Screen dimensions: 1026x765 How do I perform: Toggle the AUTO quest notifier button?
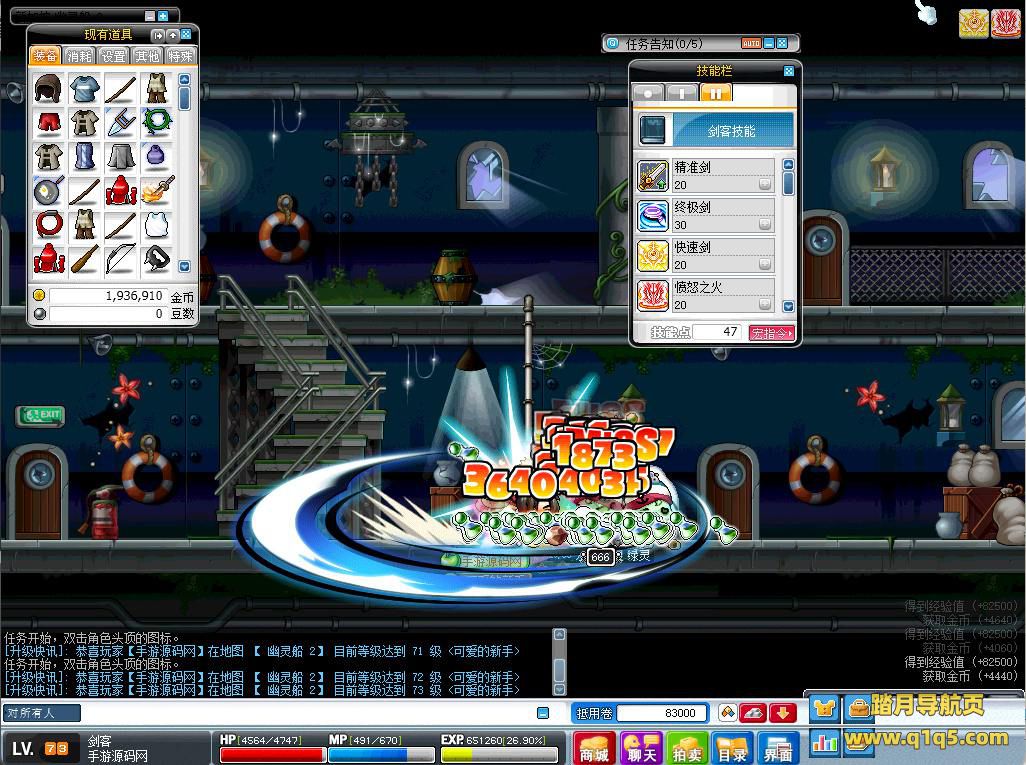pyautogui.click(x=750, y=44)
